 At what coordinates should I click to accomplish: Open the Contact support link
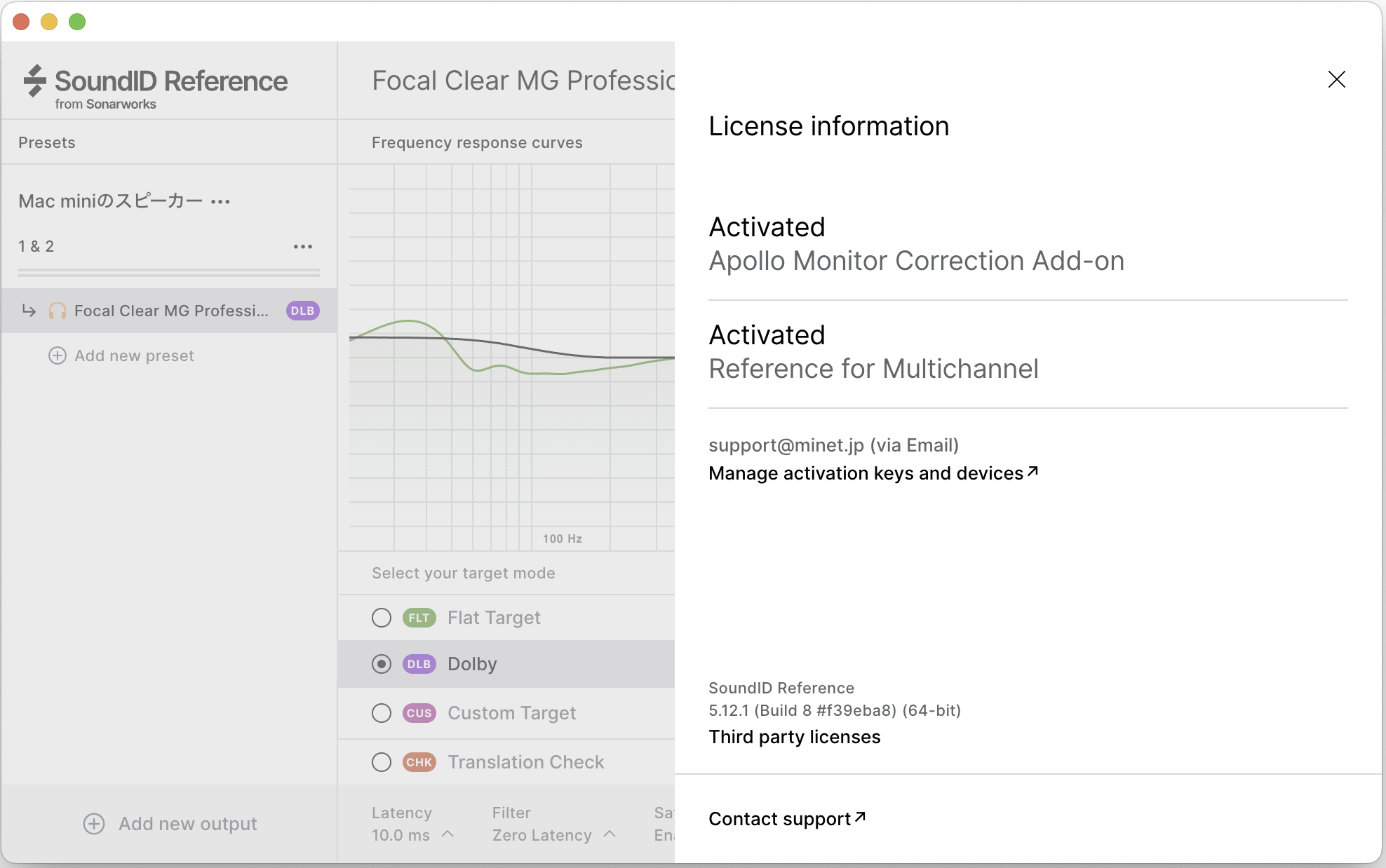click(787, 819)
